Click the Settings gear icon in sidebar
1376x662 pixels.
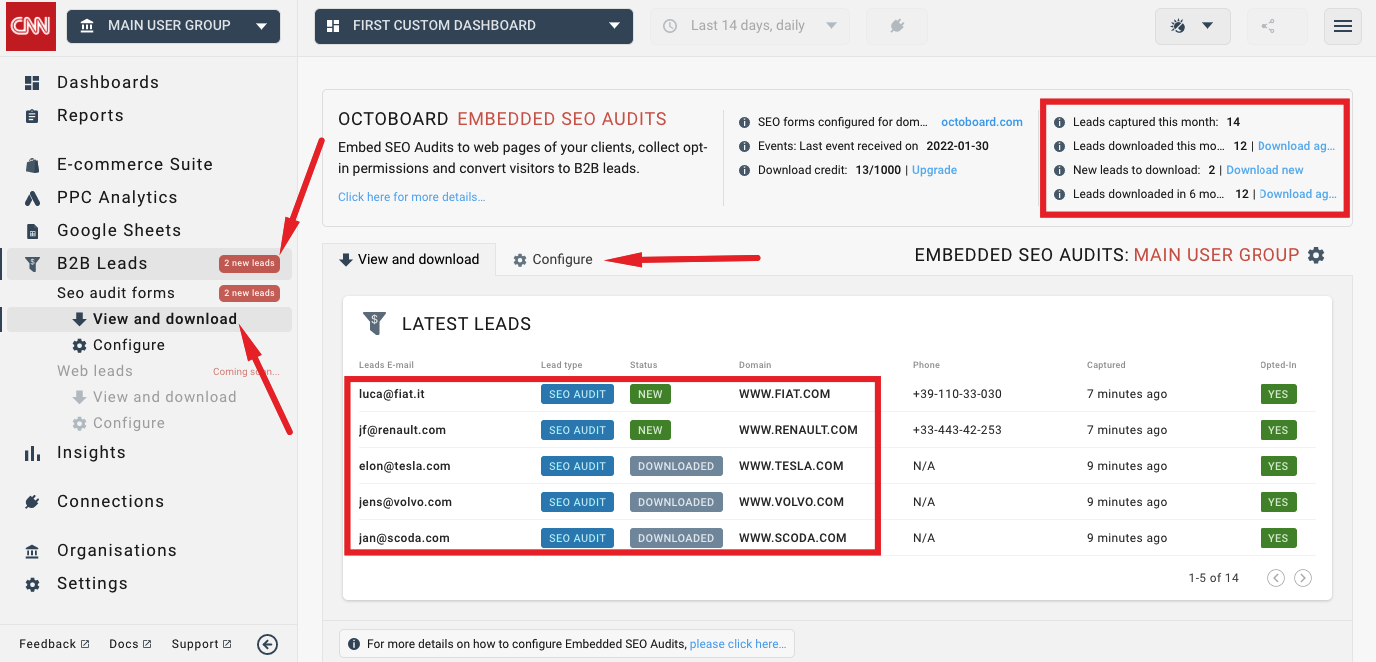32,584
